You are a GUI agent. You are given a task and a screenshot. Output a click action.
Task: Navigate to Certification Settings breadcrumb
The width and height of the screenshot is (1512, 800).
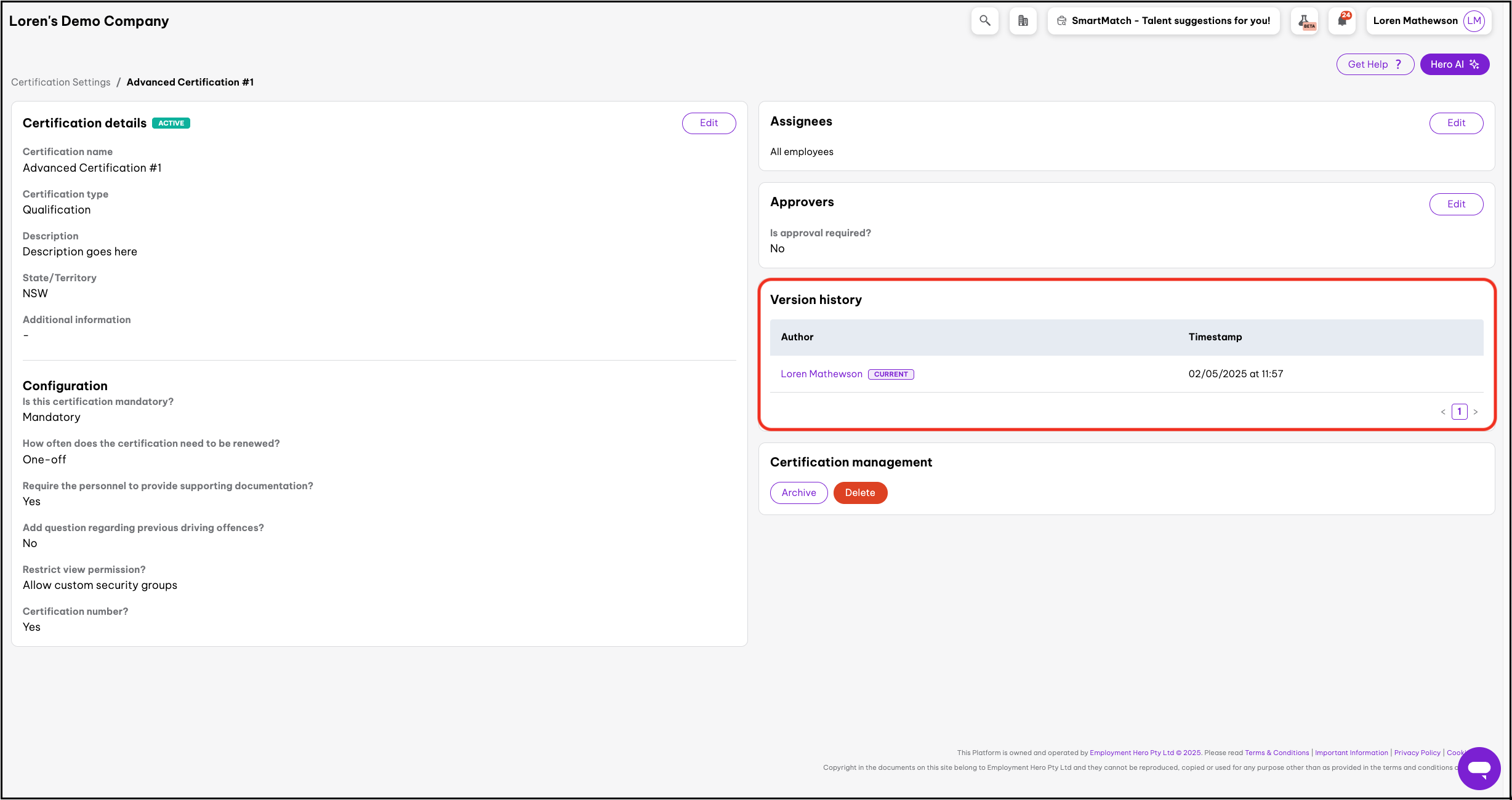[x=61, y=82]
